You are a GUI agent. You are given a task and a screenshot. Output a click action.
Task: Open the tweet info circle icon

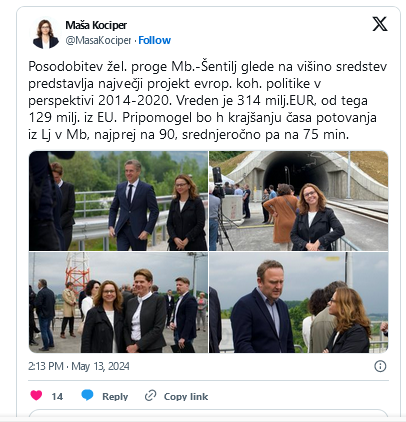380,366
